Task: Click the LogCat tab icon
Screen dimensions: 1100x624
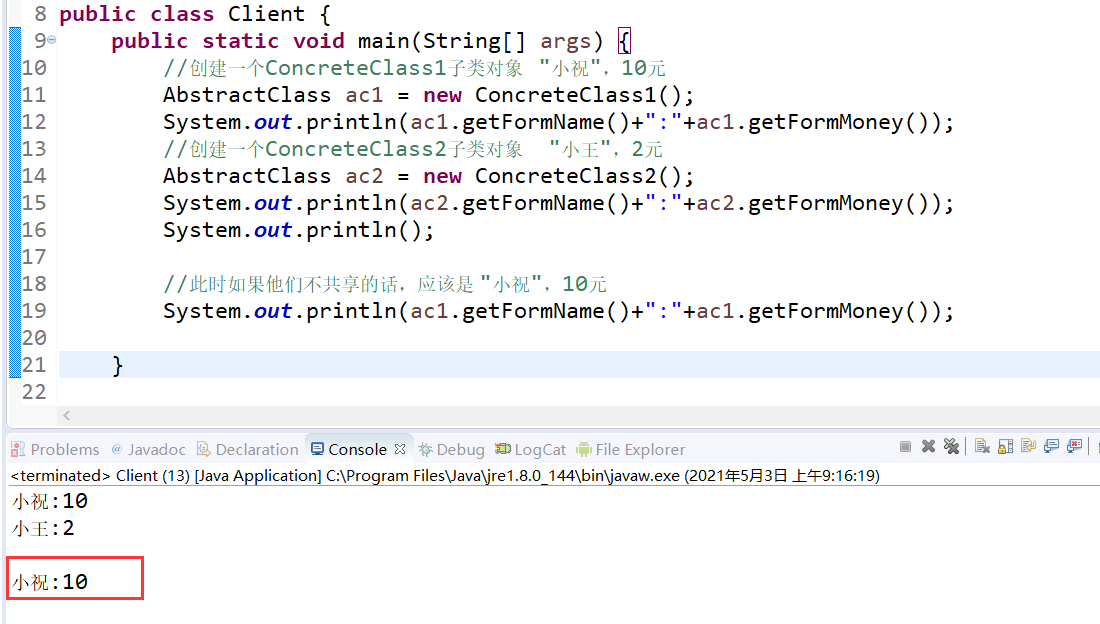Action: (x=502, y=449)
